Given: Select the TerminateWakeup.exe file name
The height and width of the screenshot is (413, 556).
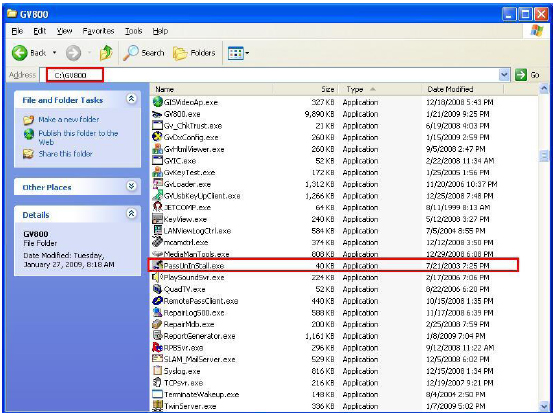Looking at the screenshot, I should (201, 394).
